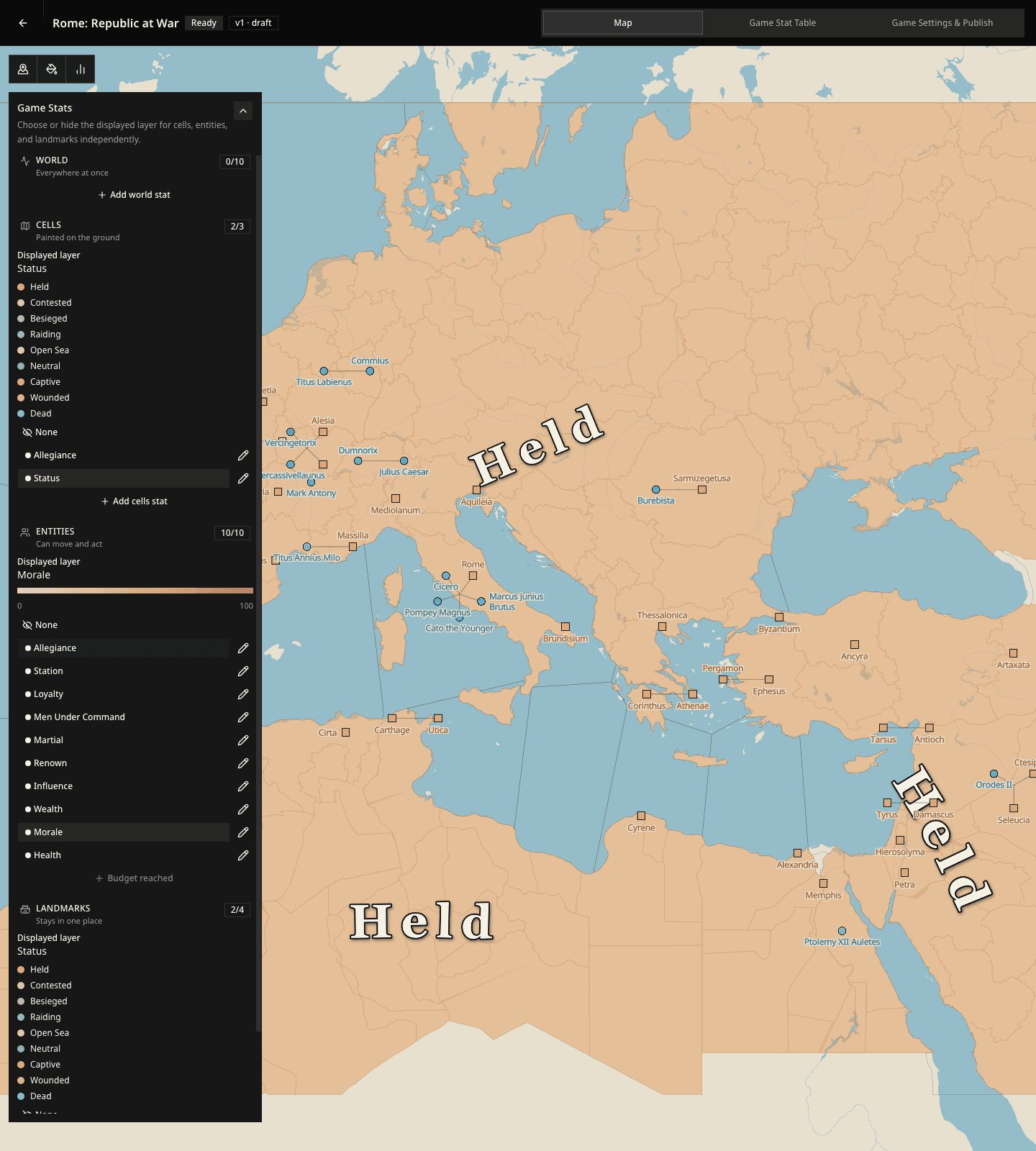Click the CELLS section heading
Screen dimensions: 1036x1151
pyautogui.click(x=48, y=225)
